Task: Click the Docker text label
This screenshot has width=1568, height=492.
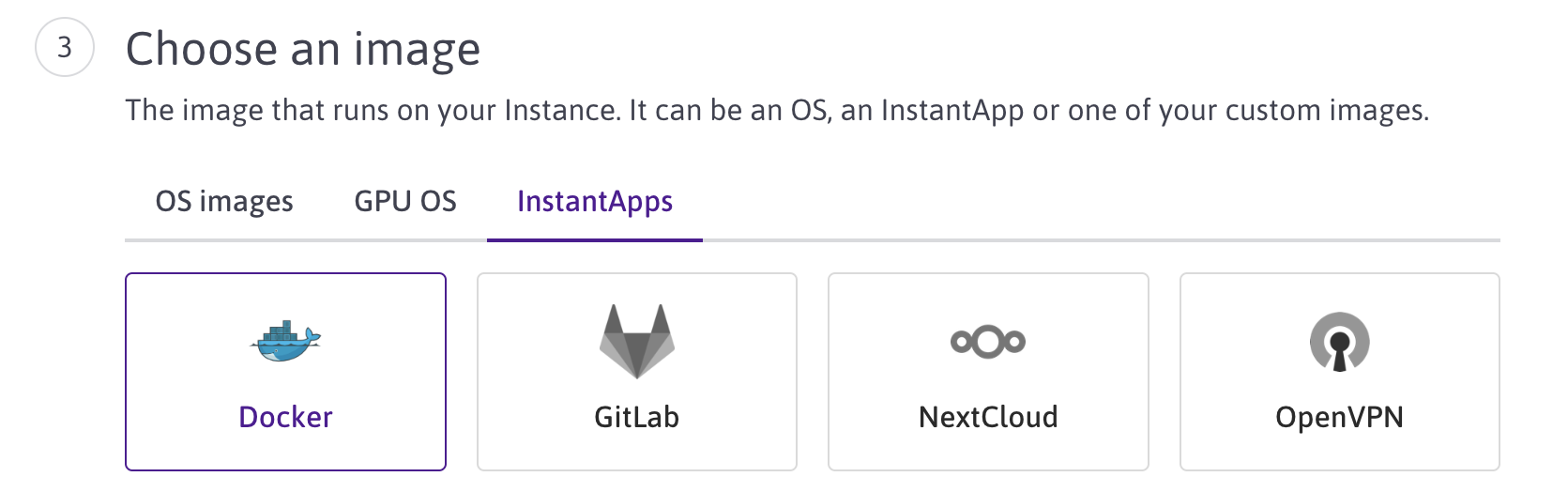Action: tap(285, 417)
